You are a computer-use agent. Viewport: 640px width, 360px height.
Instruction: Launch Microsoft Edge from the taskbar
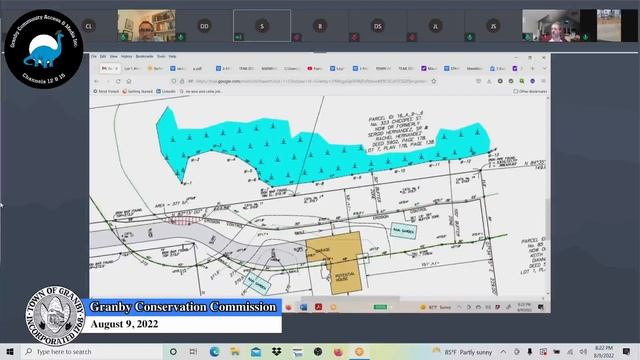coord(214,351)
